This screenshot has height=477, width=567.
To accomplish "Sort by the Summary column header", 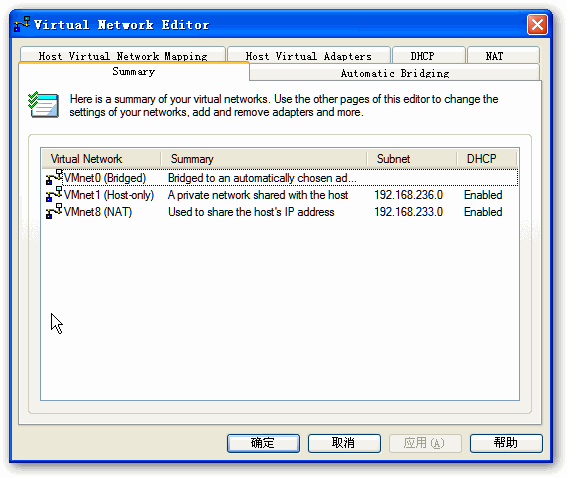I will click(x=264, y=158).
